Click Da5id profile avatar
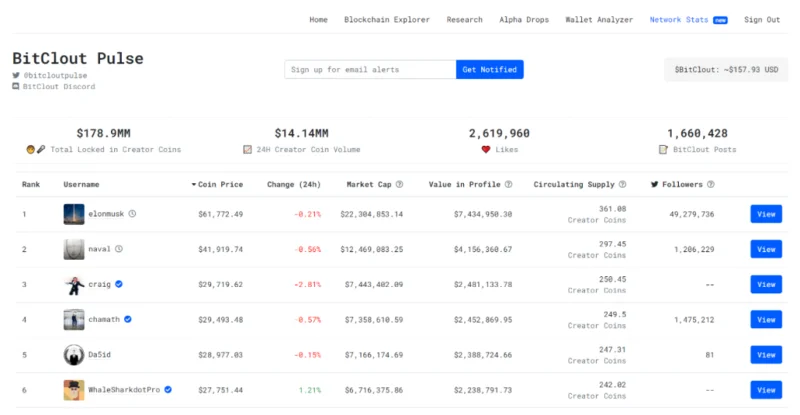The width and height of the screenshot is (800, 415). 74,355
